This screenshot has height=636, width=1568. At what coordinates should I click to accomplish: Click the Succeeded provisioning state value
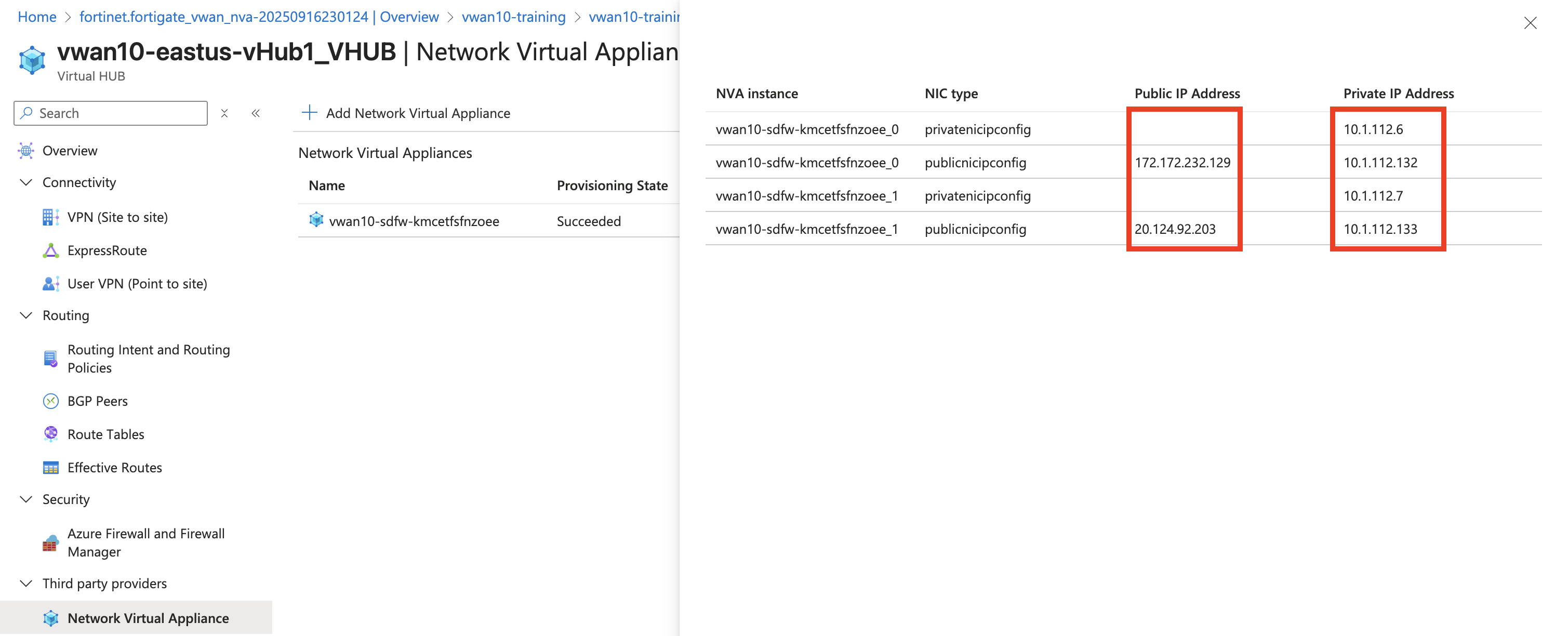pos(589,221)
